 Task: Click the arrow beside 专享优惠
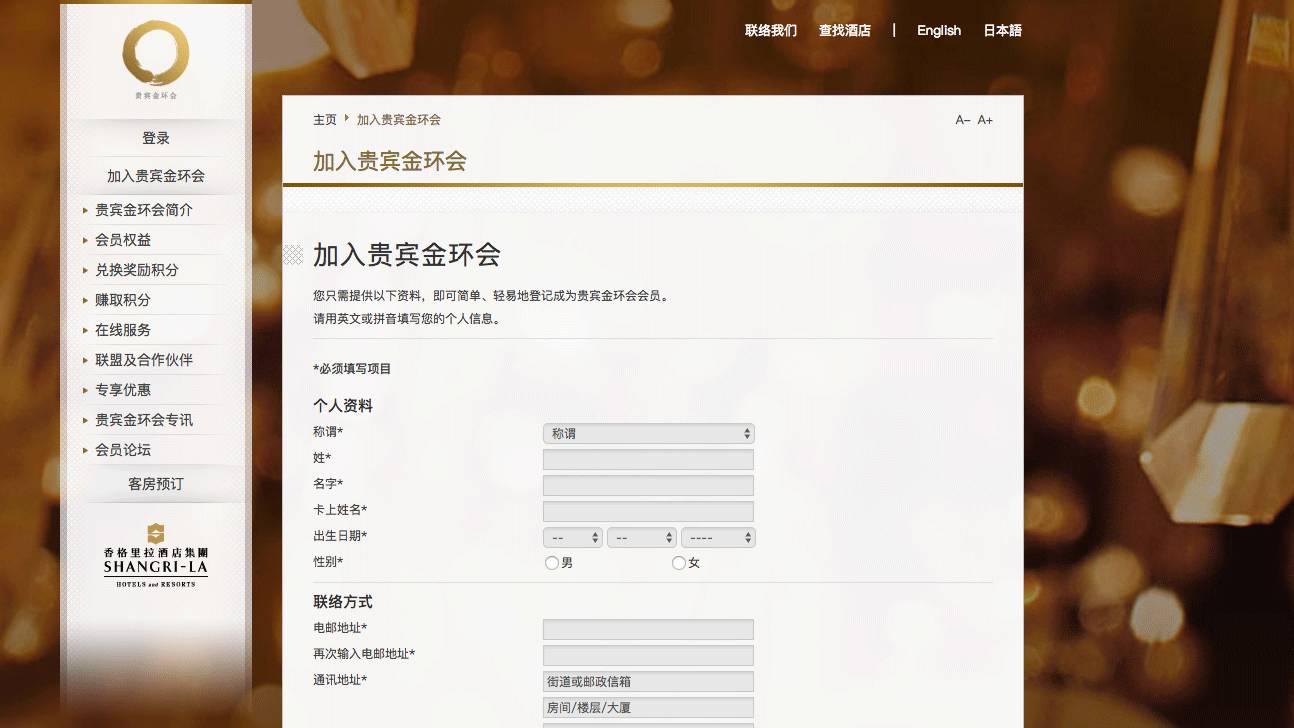[x=86, y=390]
